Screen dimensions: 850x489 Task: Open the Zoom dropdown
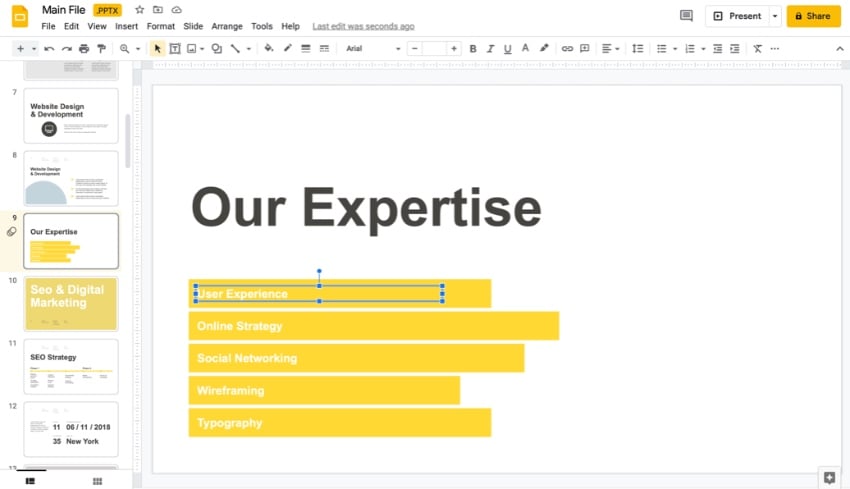coord(129,48)
